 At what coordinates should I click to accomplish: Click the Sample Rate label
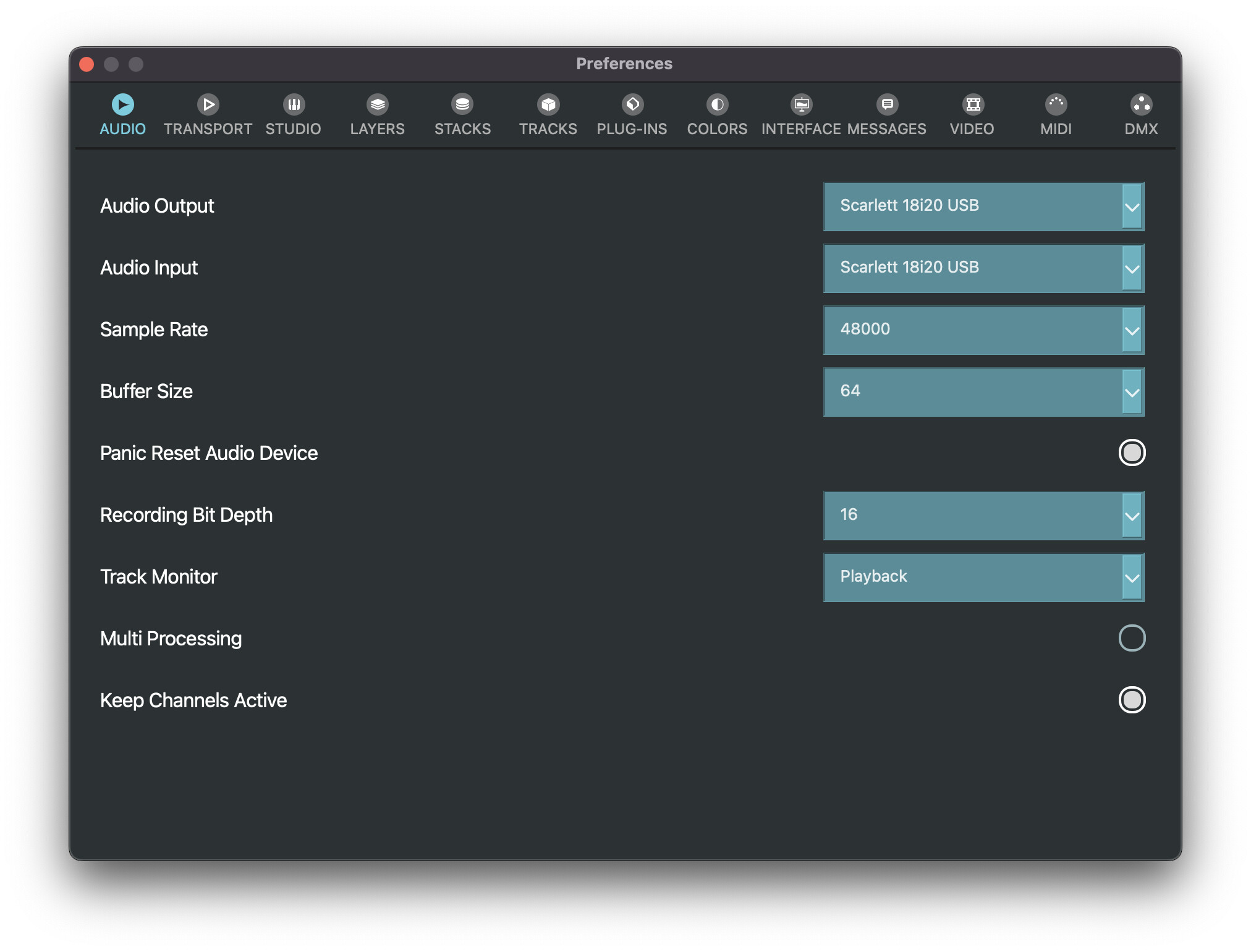coord(154,329)
